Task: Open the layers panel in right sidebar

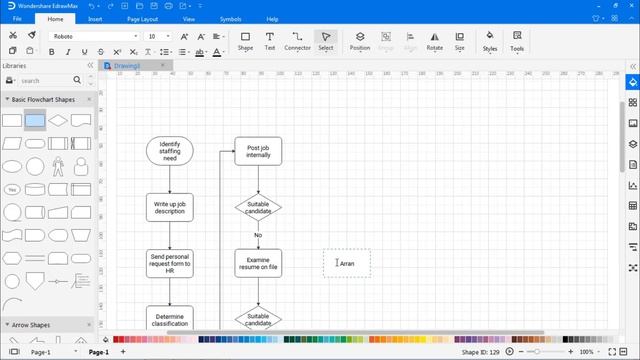Action: pos(633,144)
